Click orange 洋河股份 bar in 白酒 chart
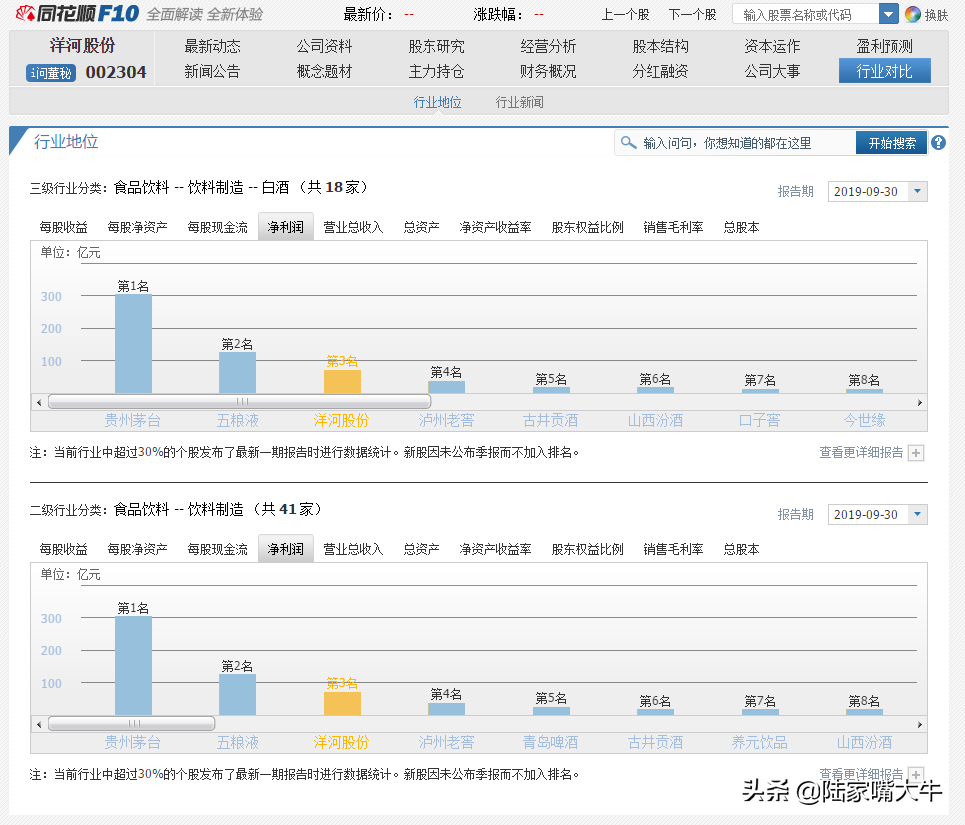Viewport: 965px width, 825px height. coord(342,381)
